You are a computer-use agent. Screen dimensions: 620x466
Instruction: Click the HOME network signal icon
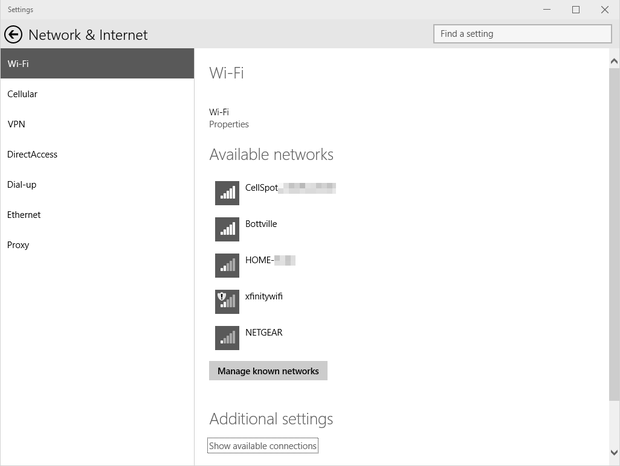tap(227, 264)
